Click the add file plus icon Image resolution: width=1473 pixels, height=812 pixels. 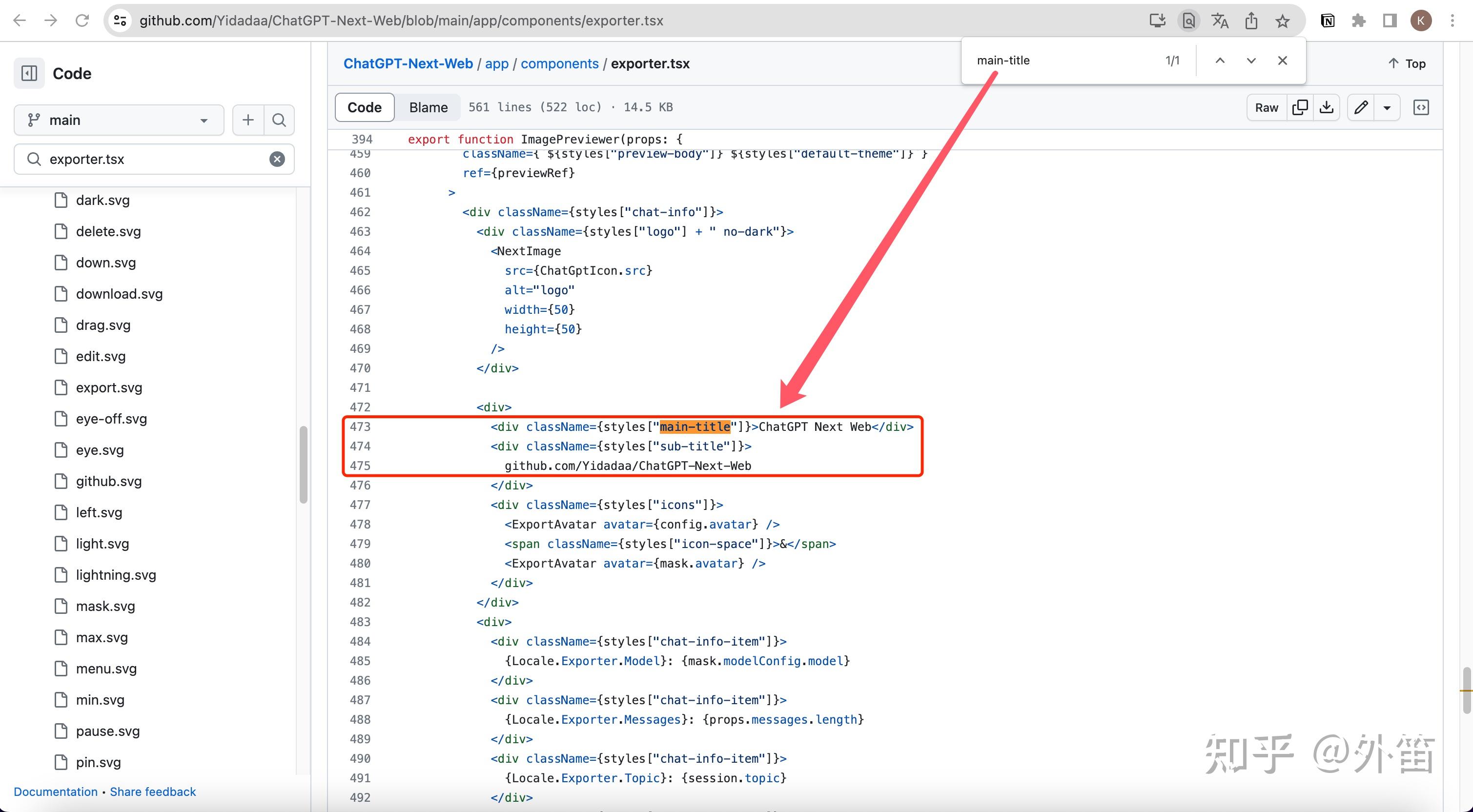click(247, 120)
